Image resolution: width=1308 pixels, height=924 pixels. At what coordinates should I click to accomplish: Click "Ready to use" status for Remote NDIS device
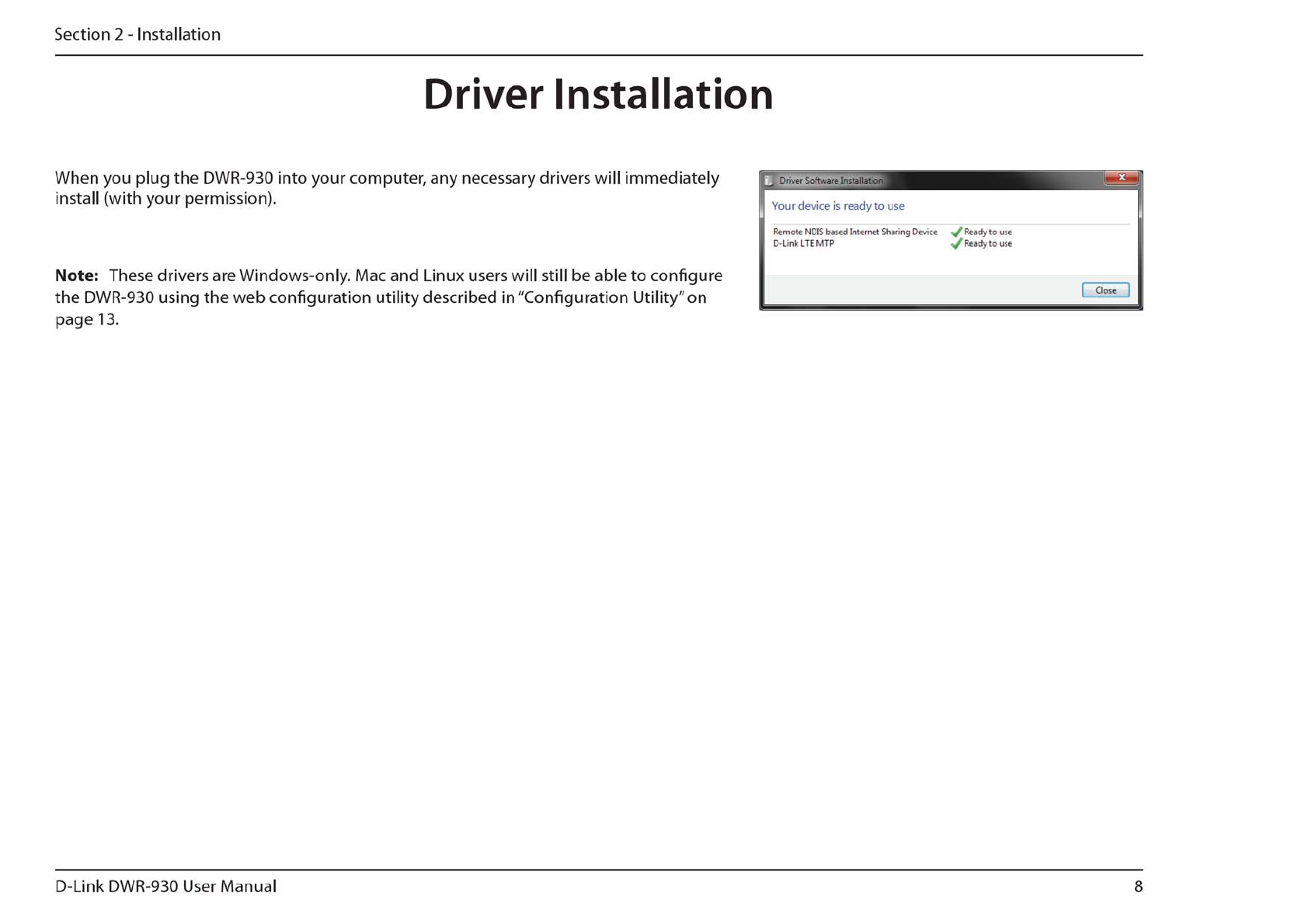tap(988, 231)
